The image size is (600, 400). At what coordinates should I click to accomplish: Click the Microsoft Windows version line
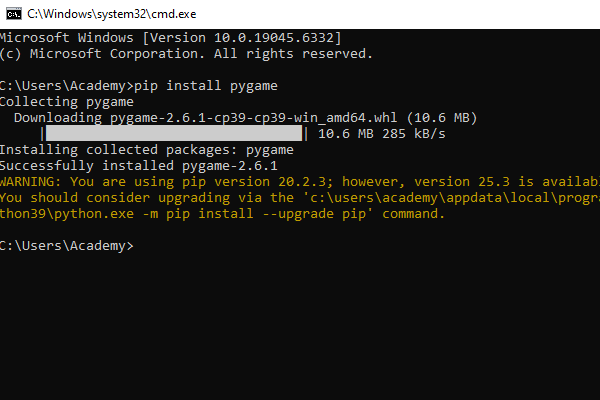point(170,37)
